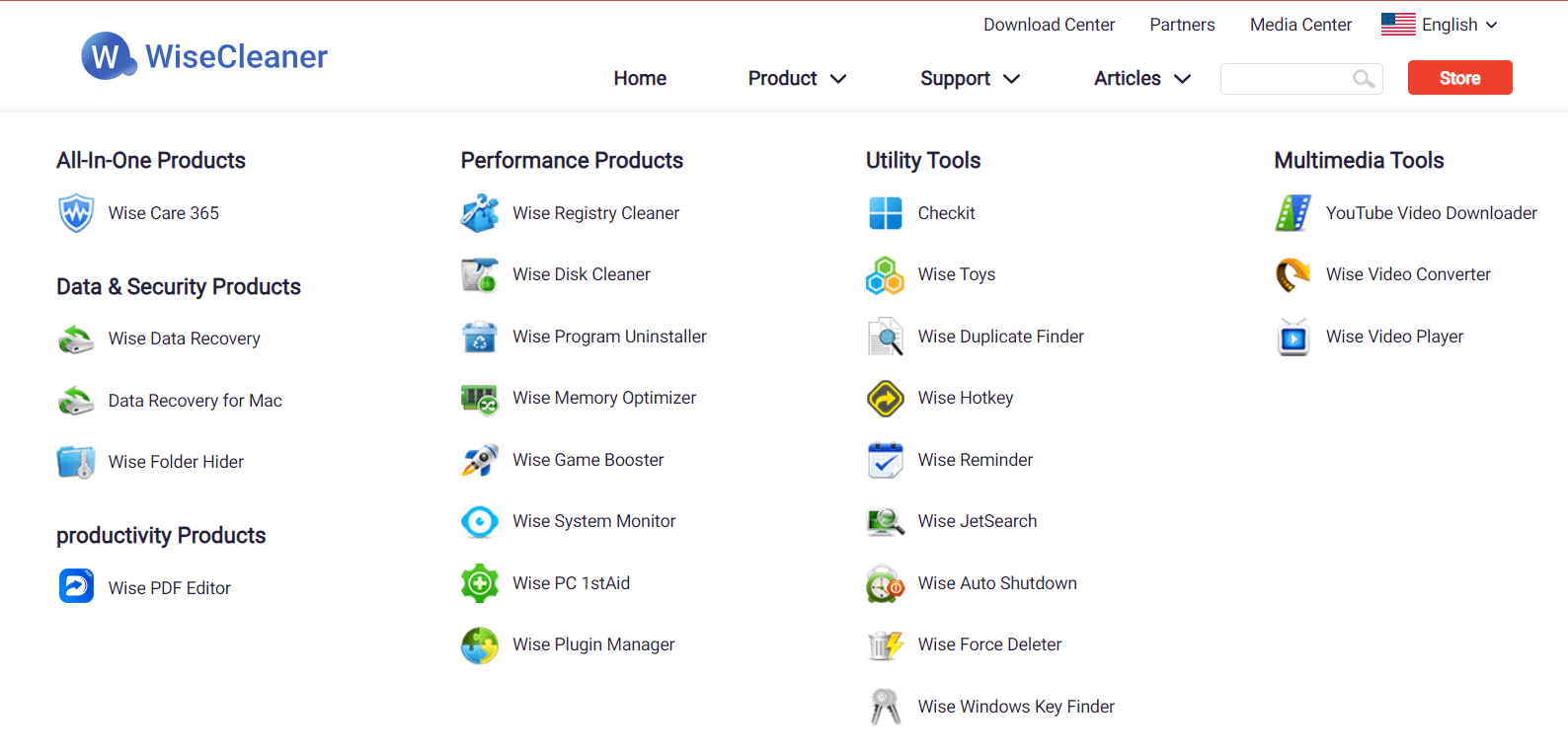Select Data Recovery for Mac text link

coord(196,401)
